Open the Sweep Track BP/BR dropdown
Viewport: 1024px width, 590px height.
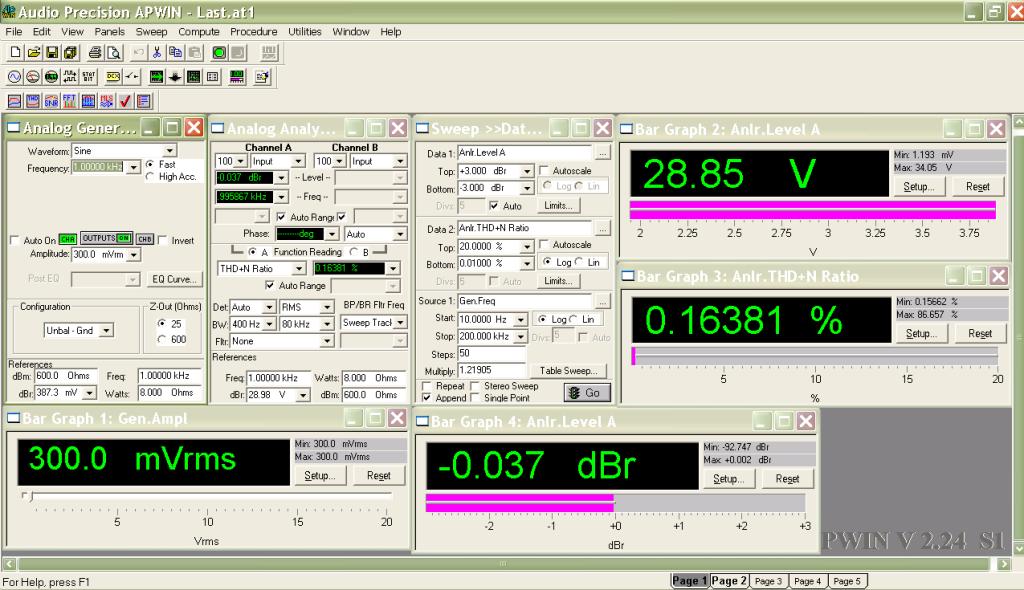coord(400,323)
